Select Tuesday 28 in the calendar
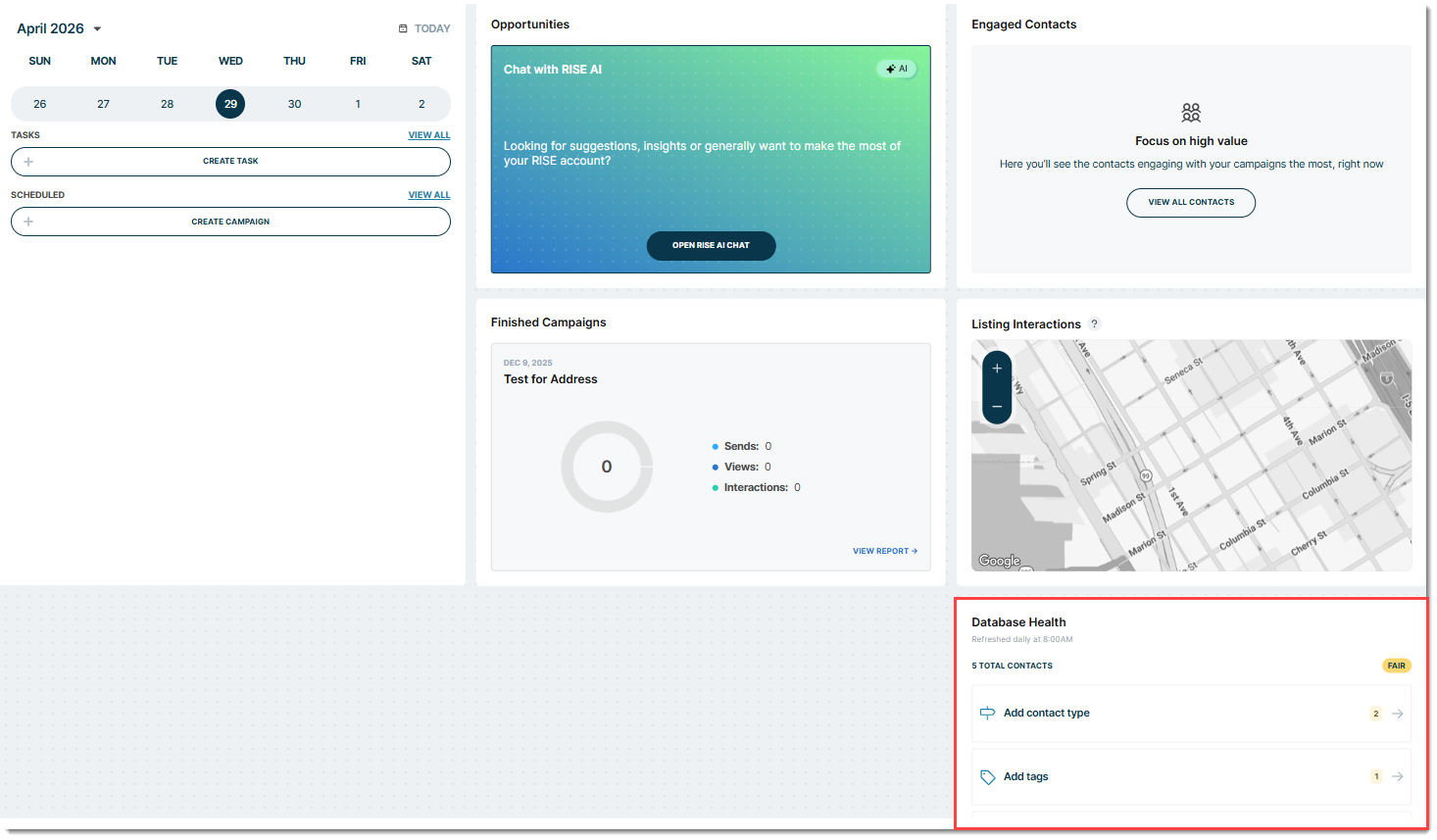The width and height of the screenshot is (1437, 840). [x=168, y=104]
